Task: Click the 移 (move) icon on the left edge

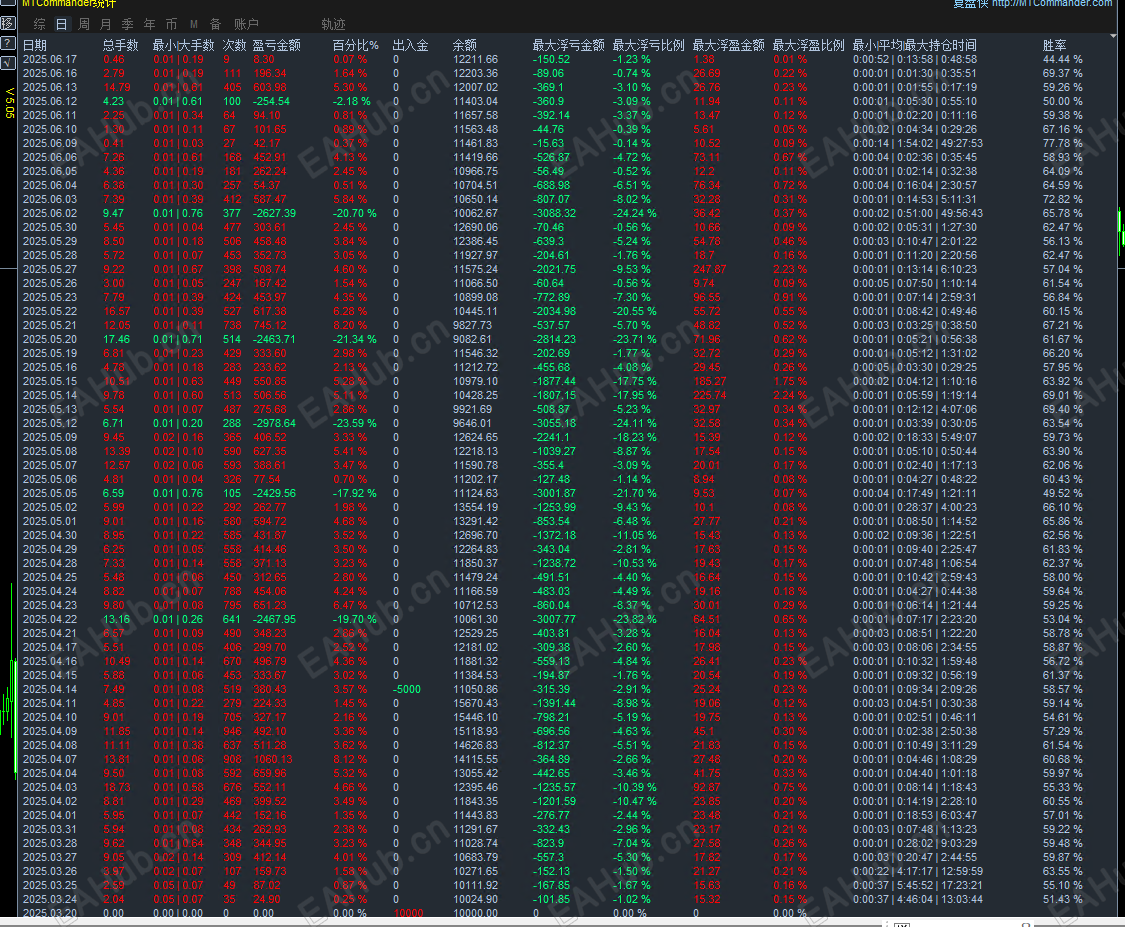Action: tap(8, 24)
